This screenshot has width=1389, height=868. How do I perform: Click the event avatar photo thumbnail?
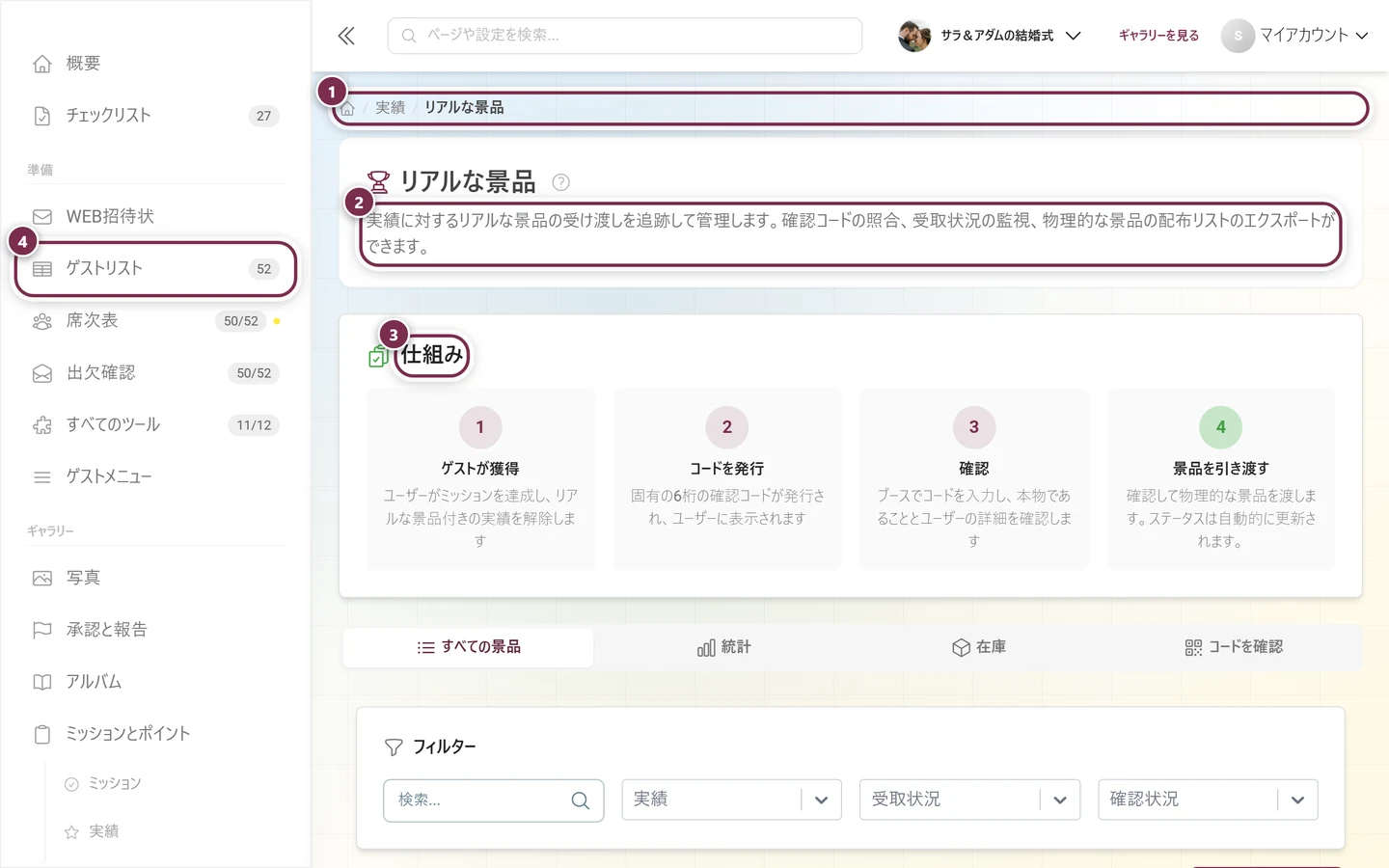tap(914, 36)
